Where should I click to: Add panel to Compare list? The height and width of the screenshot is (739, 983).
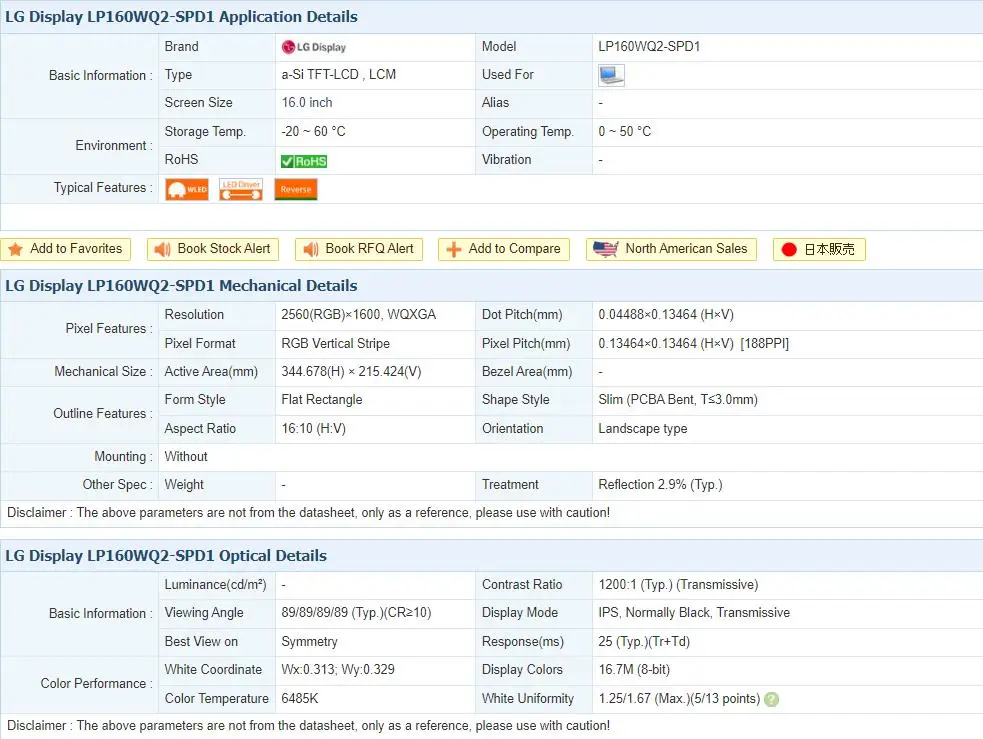504,249
